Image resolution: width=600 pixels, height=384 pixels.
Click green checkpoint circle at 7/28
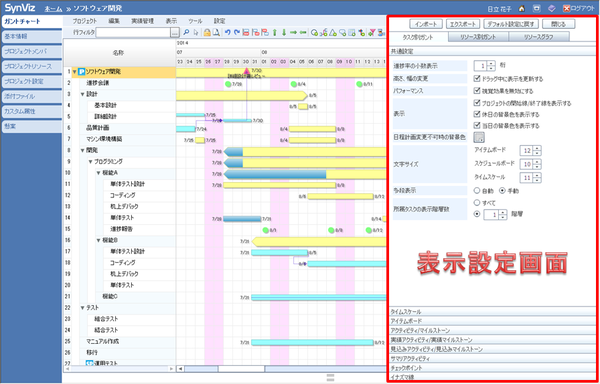[x=228, y=84]
